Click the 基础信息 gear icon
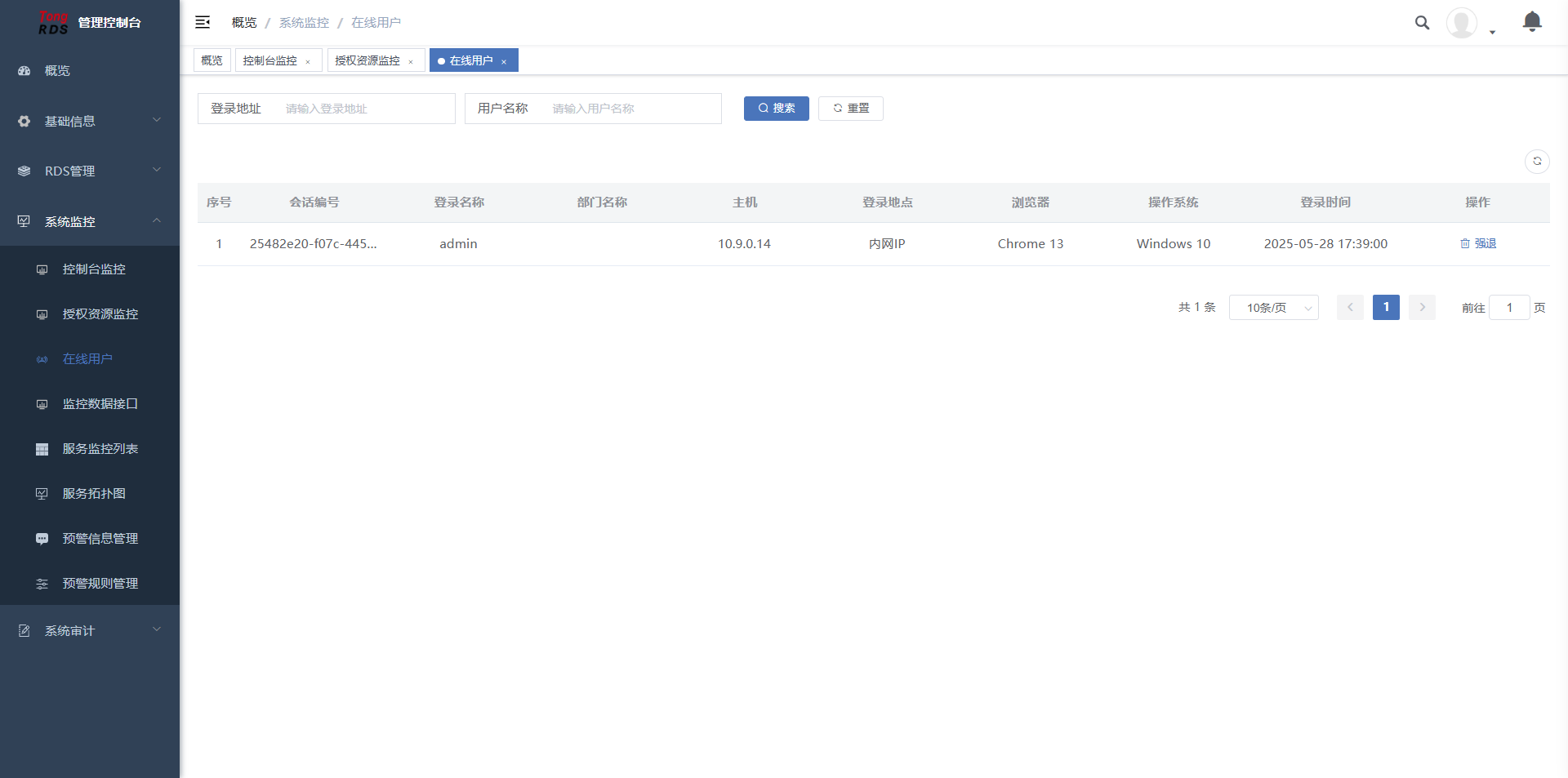The image size is (1568, 778). tap(24, 122)
